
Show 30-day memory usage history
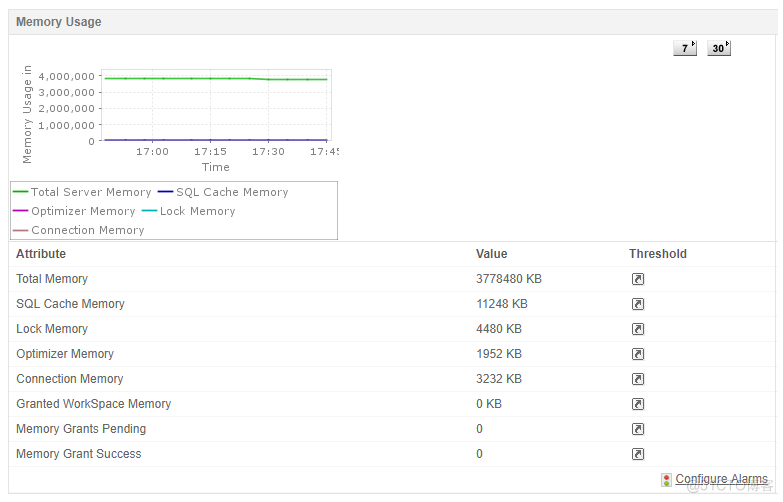point(719,48)
